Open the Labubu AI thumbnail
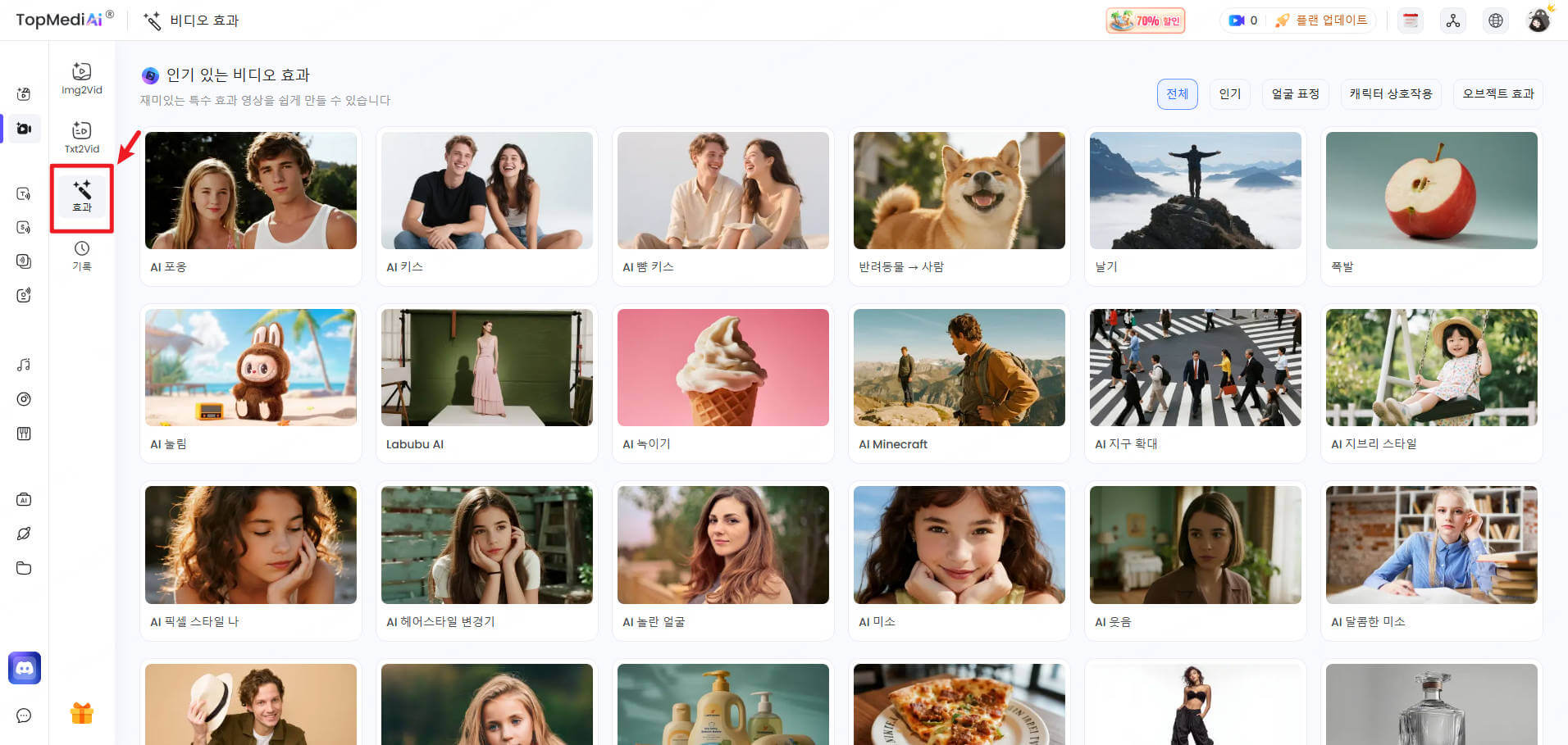This screenshot has height=745, width=1568. (x=487, y=367)
